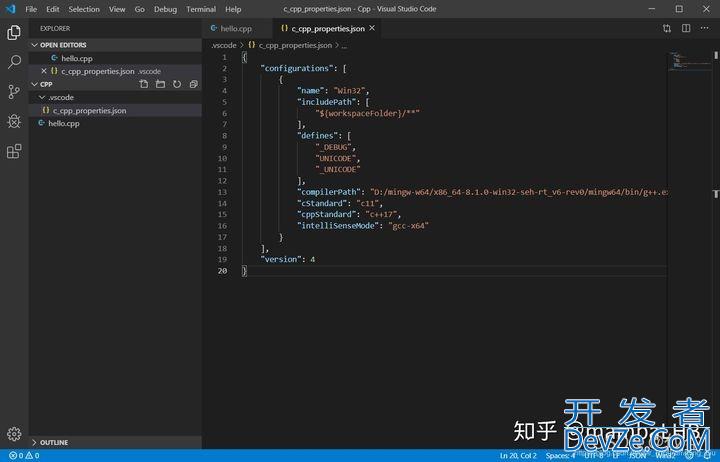Collapse the .vscode folder

(x=42, y=97)
